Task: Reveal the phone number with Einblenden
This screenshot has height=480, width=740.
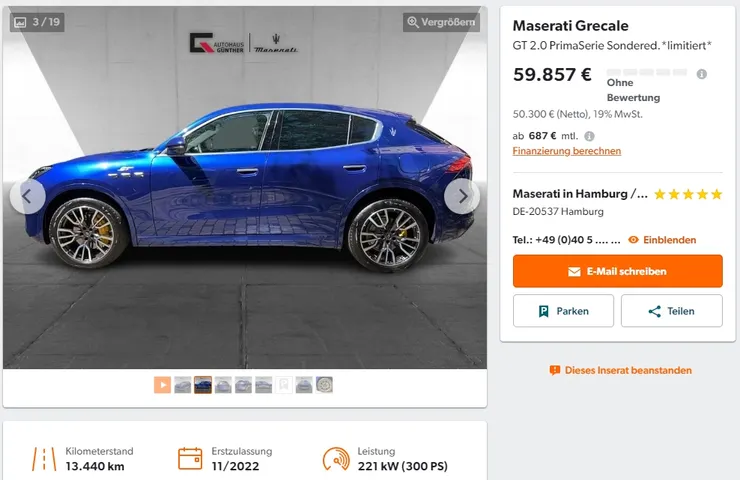Action: click(x=662, y=240)
